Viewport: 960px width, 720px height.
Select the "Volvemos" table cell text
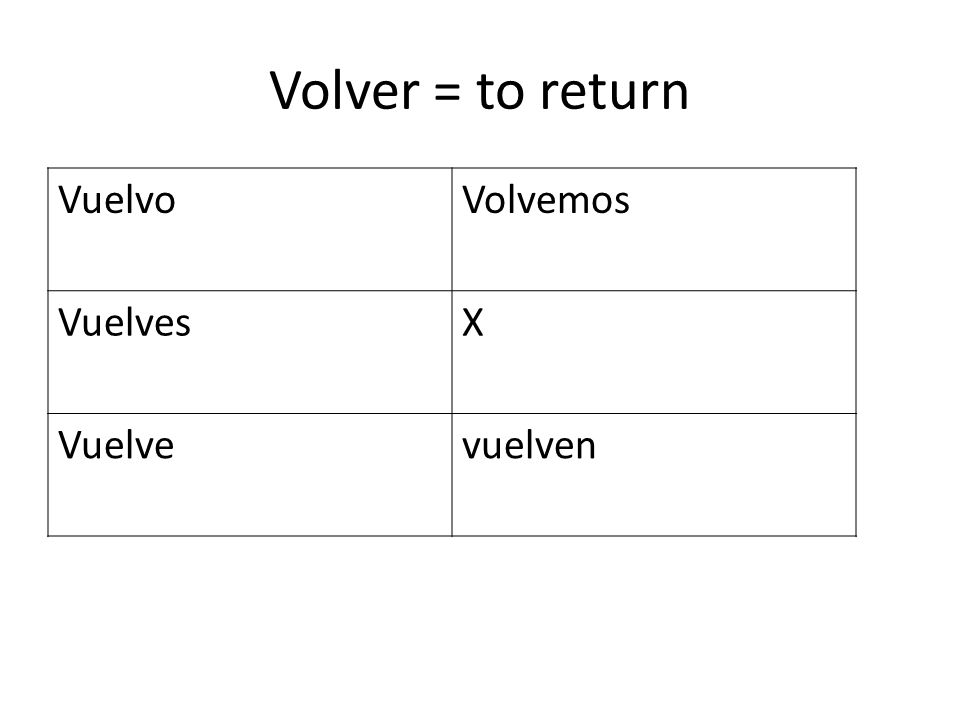546,200
